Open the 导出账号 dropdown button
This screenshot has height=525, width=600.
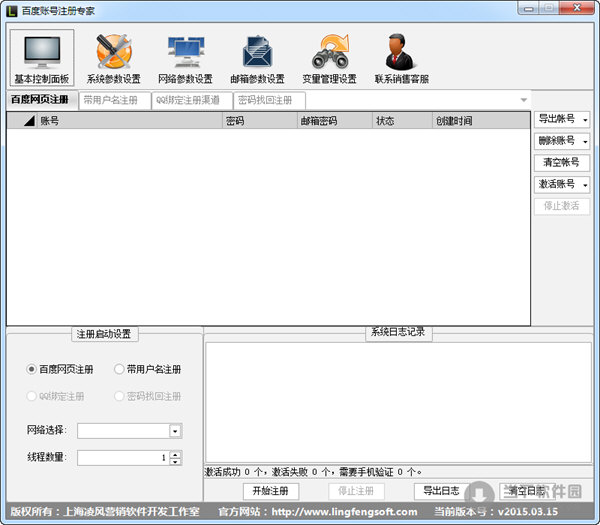562,119
